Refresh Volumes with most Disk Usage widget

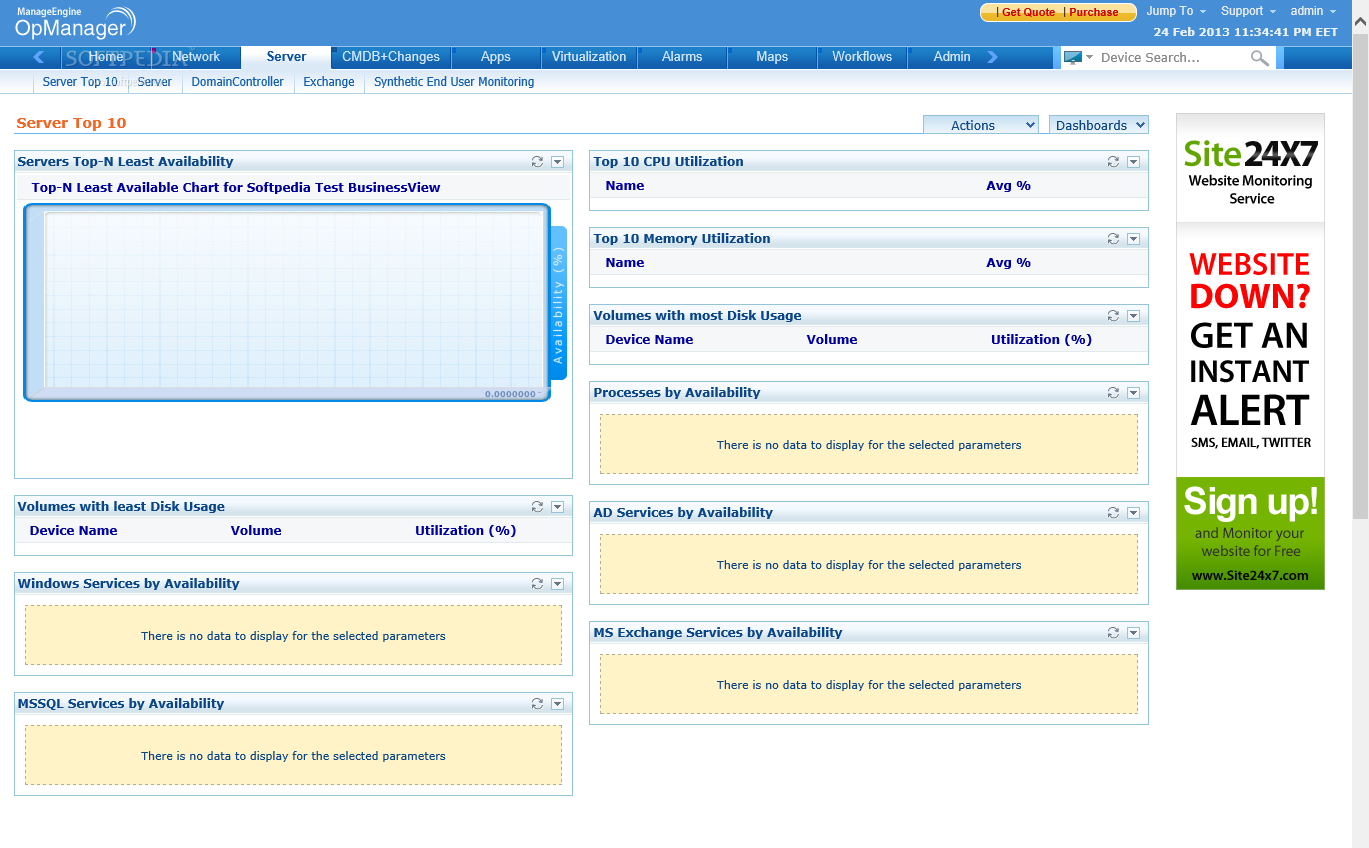tap(1113, 316)
